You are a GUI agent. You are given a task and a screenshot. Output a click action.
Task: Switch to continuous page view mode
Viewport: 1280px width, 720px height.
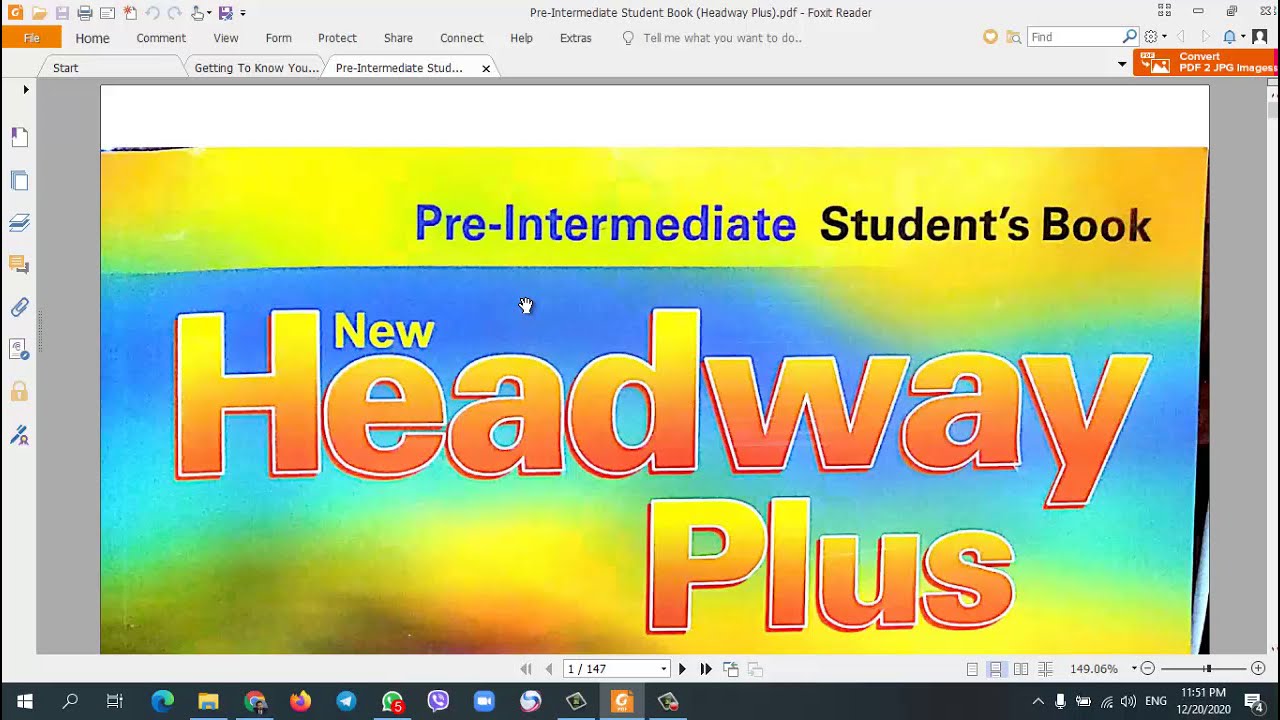tap(996, 669)
